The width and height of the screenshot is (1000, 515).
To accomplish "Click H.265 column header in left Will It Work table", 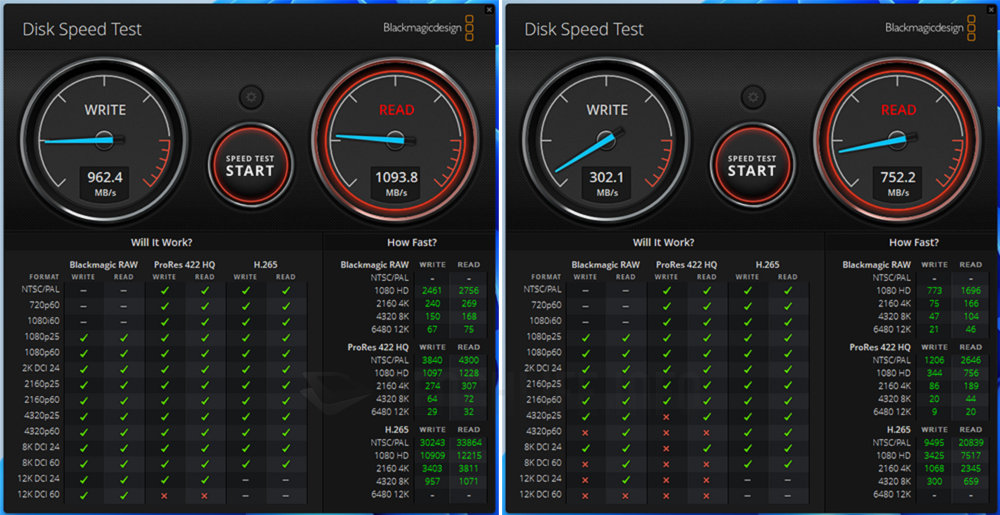I will point(266,265).
